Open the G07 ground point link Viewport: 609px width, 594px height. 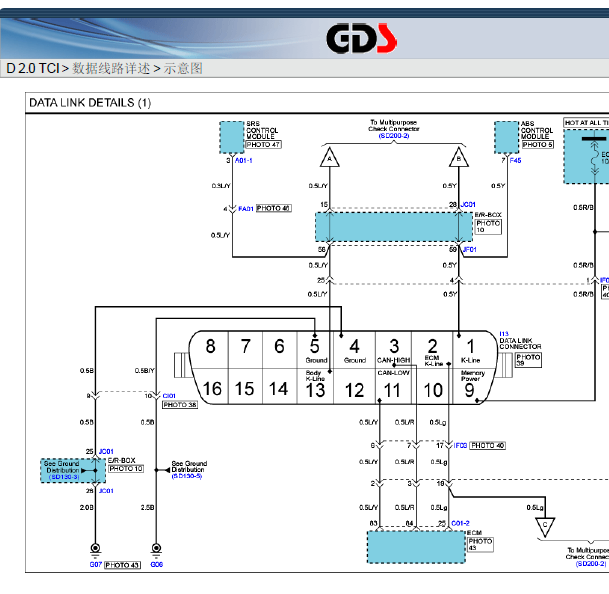[x=96, y=564]
